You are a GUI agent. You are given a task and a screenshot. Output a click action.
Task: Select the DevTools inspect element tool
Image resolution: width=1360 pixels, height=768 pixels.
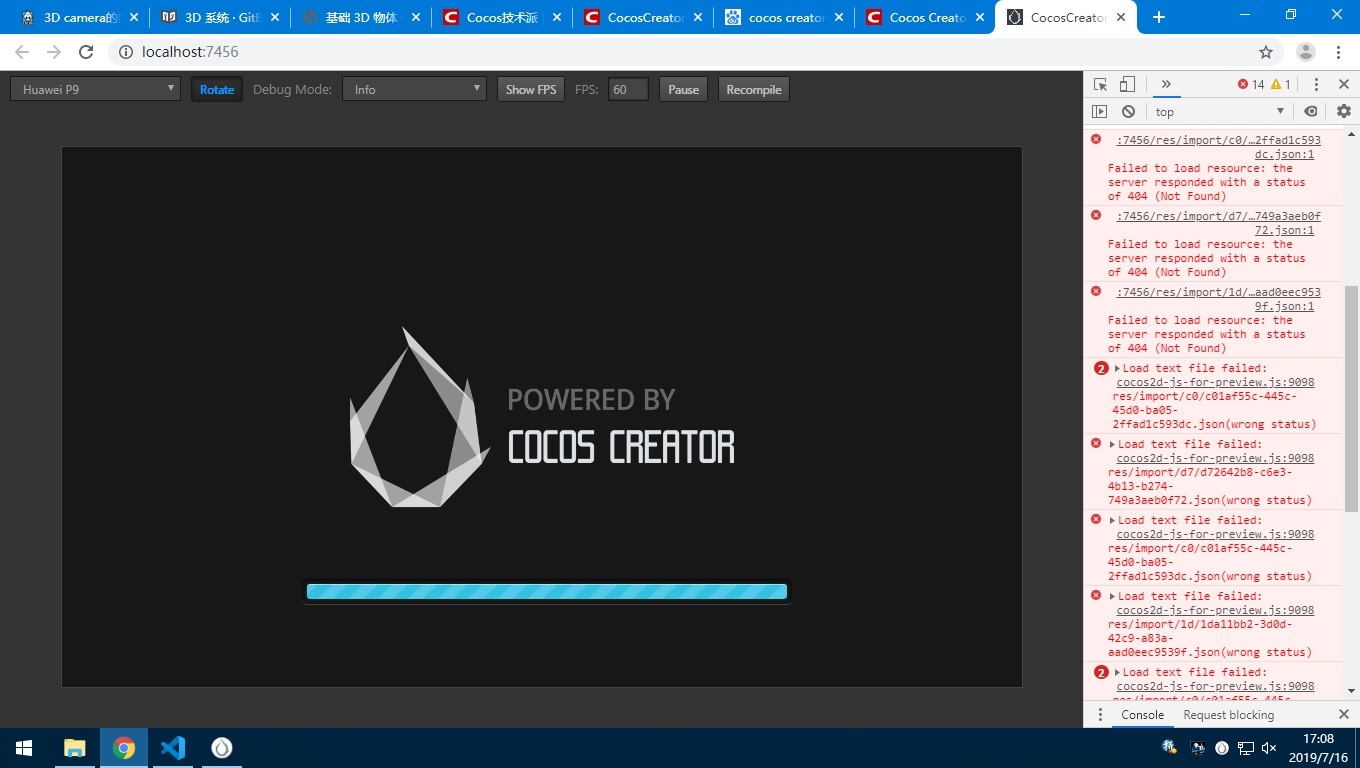pyautogui.click(x=1100, y=85)
